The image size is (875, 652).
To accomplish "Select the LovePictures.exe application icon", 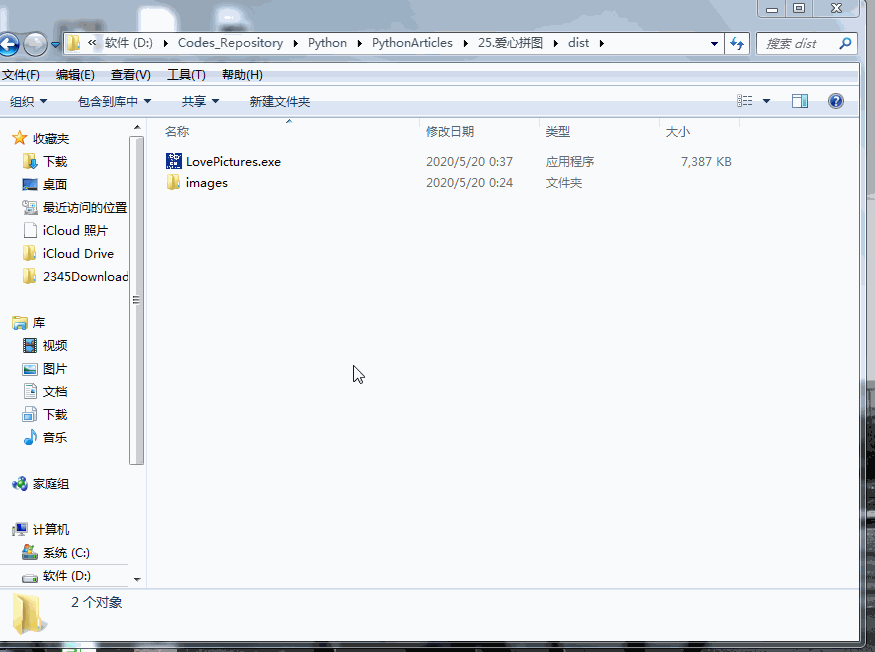I will pos(174,161).
